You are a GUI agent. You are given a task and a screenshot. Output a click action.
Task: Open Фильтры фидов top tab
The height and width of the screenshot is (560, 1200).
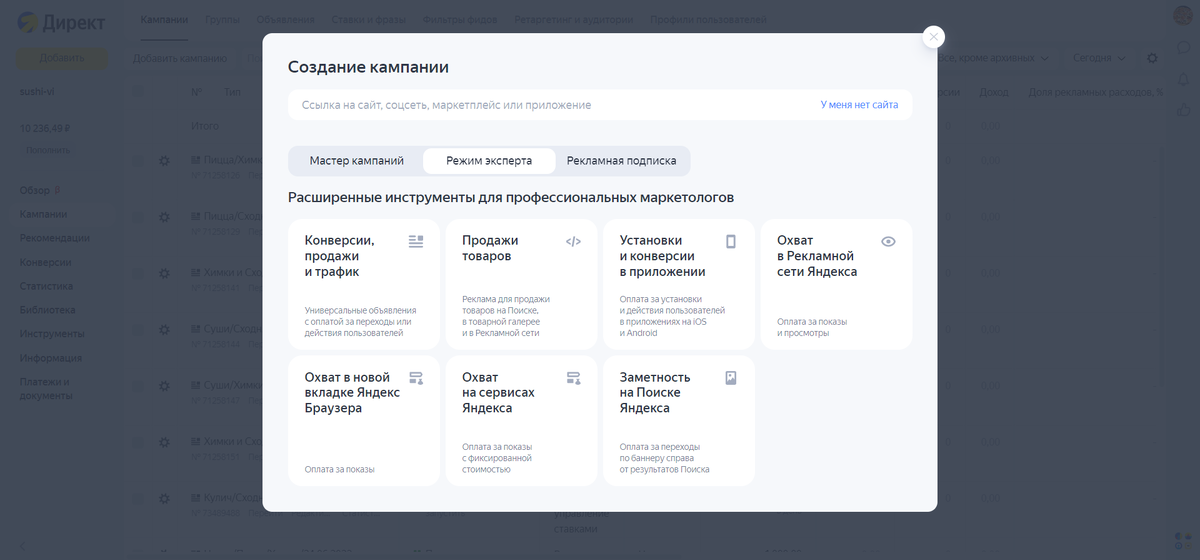coord(460,20)
